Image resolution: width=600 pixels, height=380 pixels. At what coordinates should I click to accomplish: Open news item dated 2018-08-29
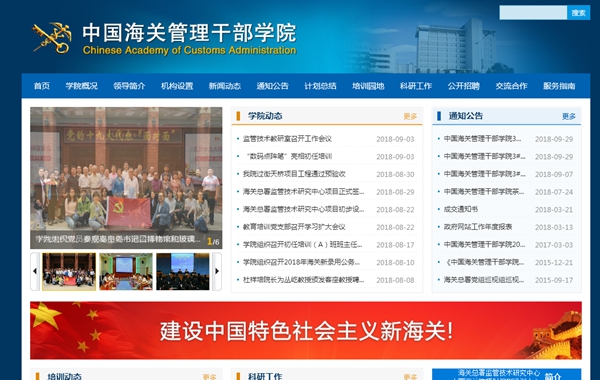303,192
